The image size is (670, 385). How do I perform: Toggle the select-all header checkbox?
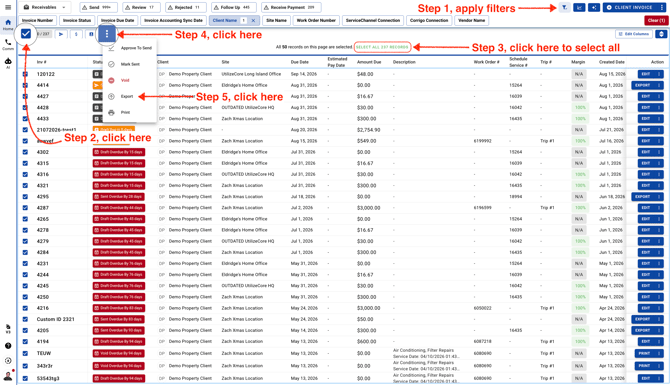click(x=26, y=33)
